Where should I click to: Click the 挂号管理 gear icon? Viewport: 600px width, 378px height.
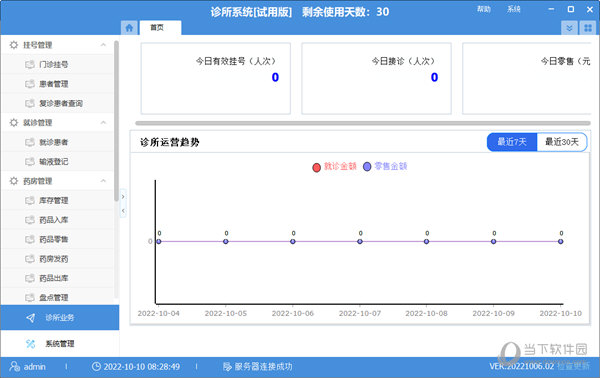[x=14, y=45]
